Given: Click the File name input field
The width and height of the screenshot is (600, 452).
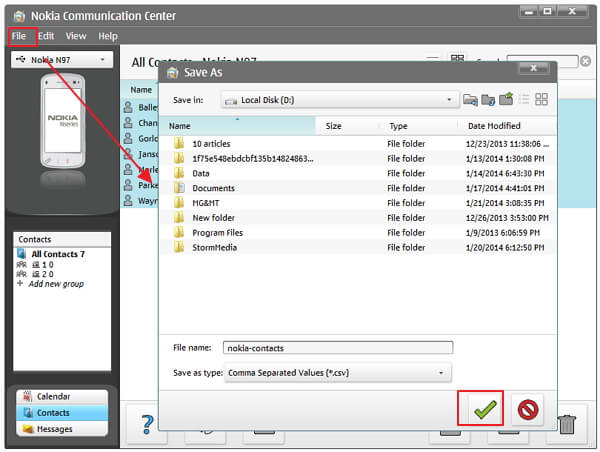Looking at the screenshot, I should point(338,348).
